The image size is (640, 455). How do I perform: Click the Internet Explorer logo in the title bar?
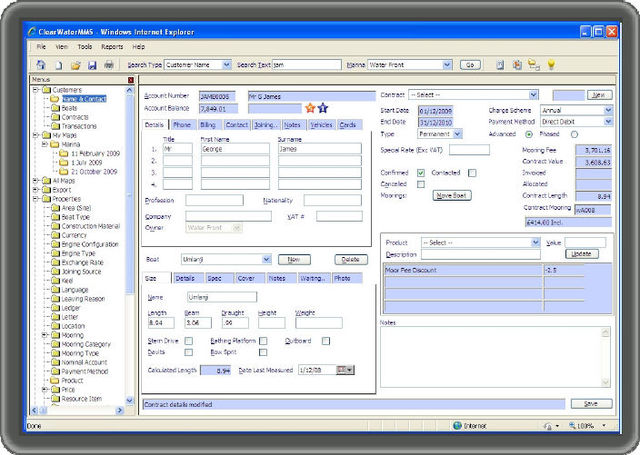point(32,31)
